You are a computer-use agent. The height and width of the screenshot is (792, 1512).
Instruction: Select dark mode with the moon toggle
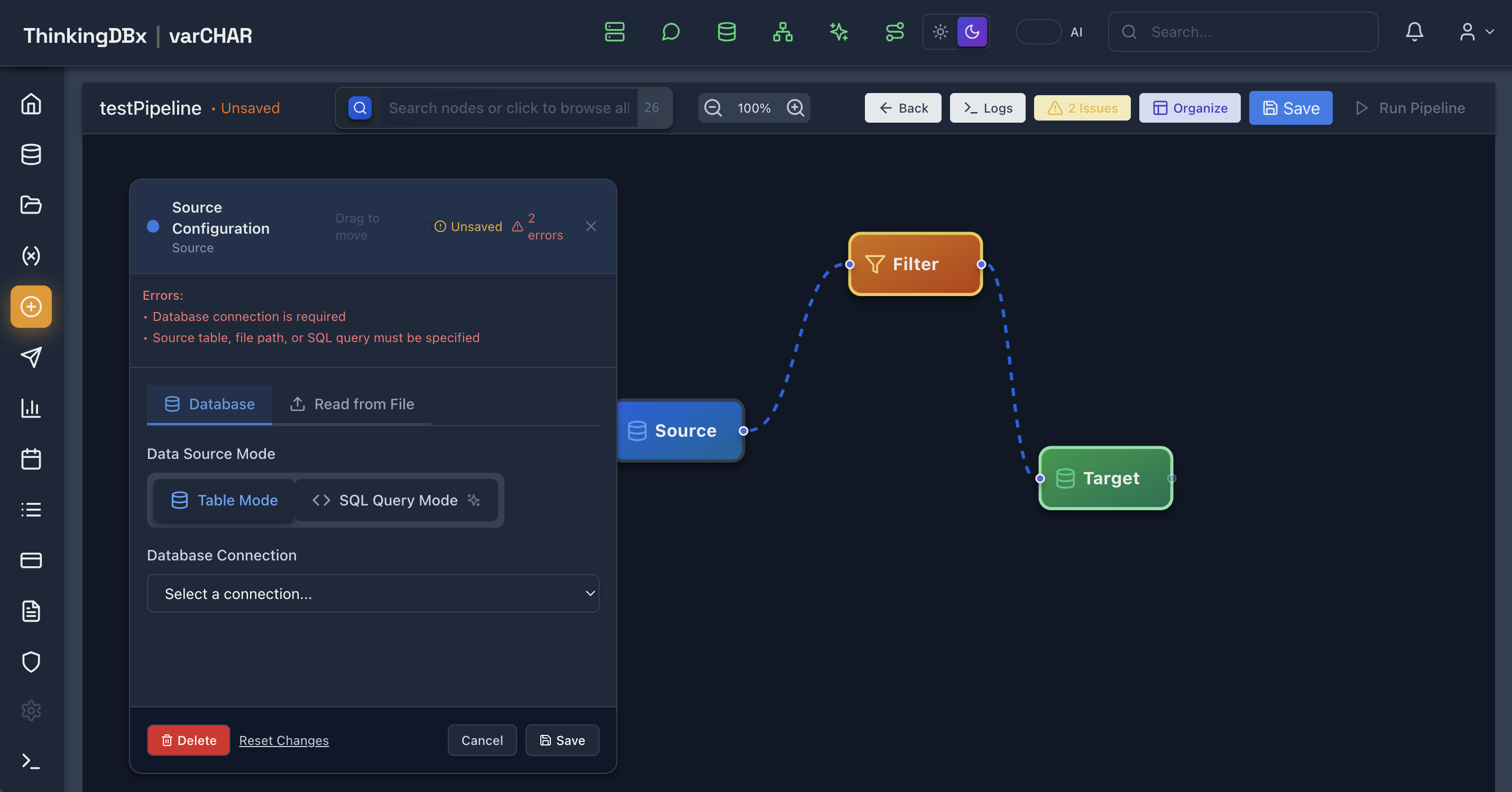pyautogui.click(x=971, y=32)
